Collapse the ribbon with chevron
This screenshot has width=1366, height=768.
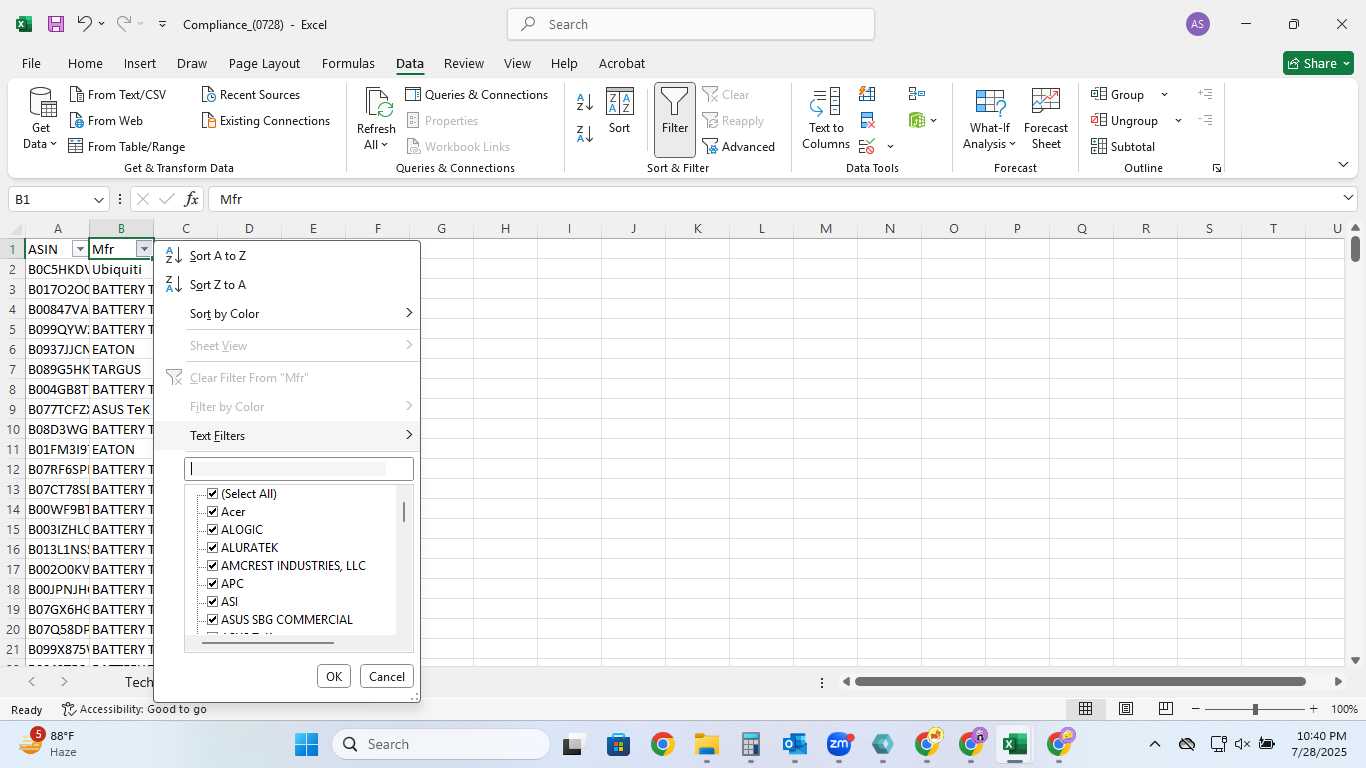click(1343, 164)
